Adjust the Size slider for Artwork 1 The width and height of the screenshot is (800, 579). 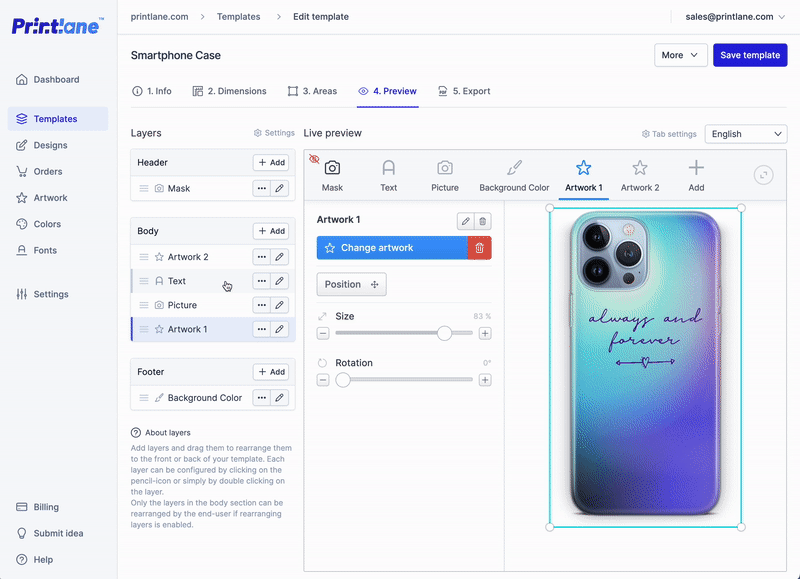(444, 333)
